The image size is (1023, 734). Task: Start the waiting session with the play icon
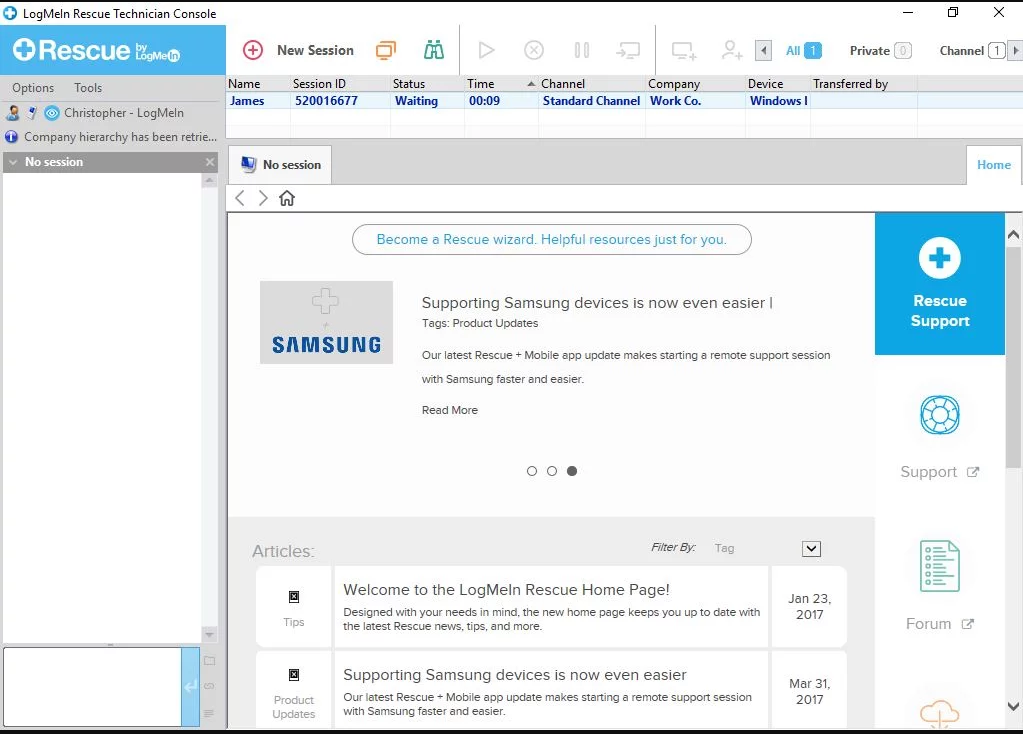pyautogui.click(x=486, y=49)
